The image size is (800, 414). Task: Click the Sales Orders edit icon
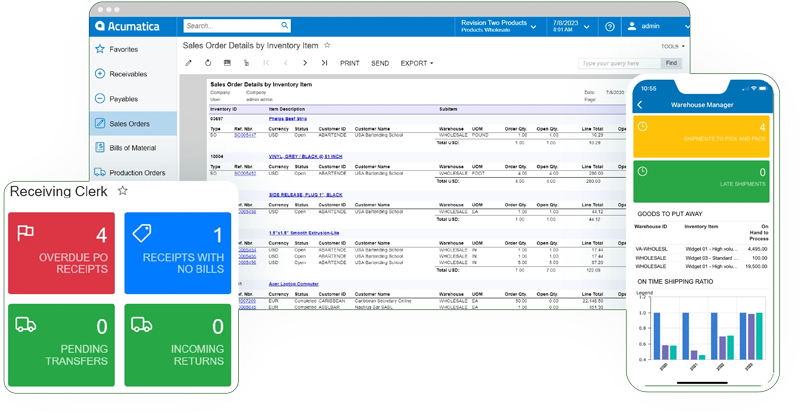(x=100, y=123)
